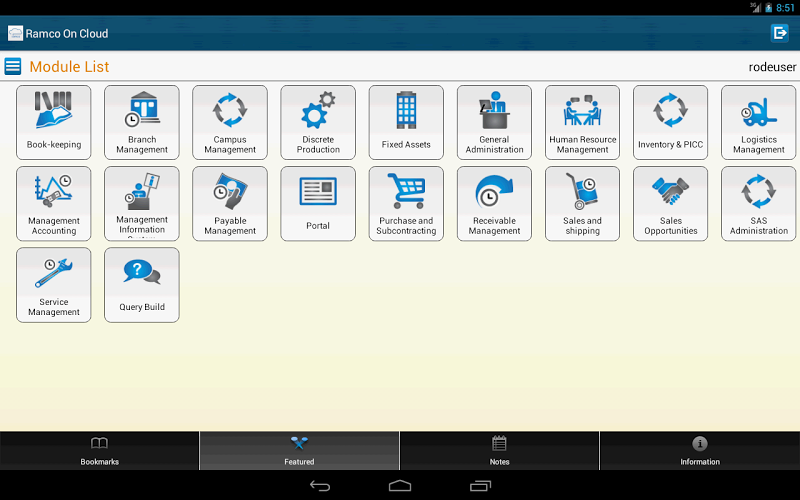Tap the battery icon in the status bar
800x500 pixels.
[769, 8]
